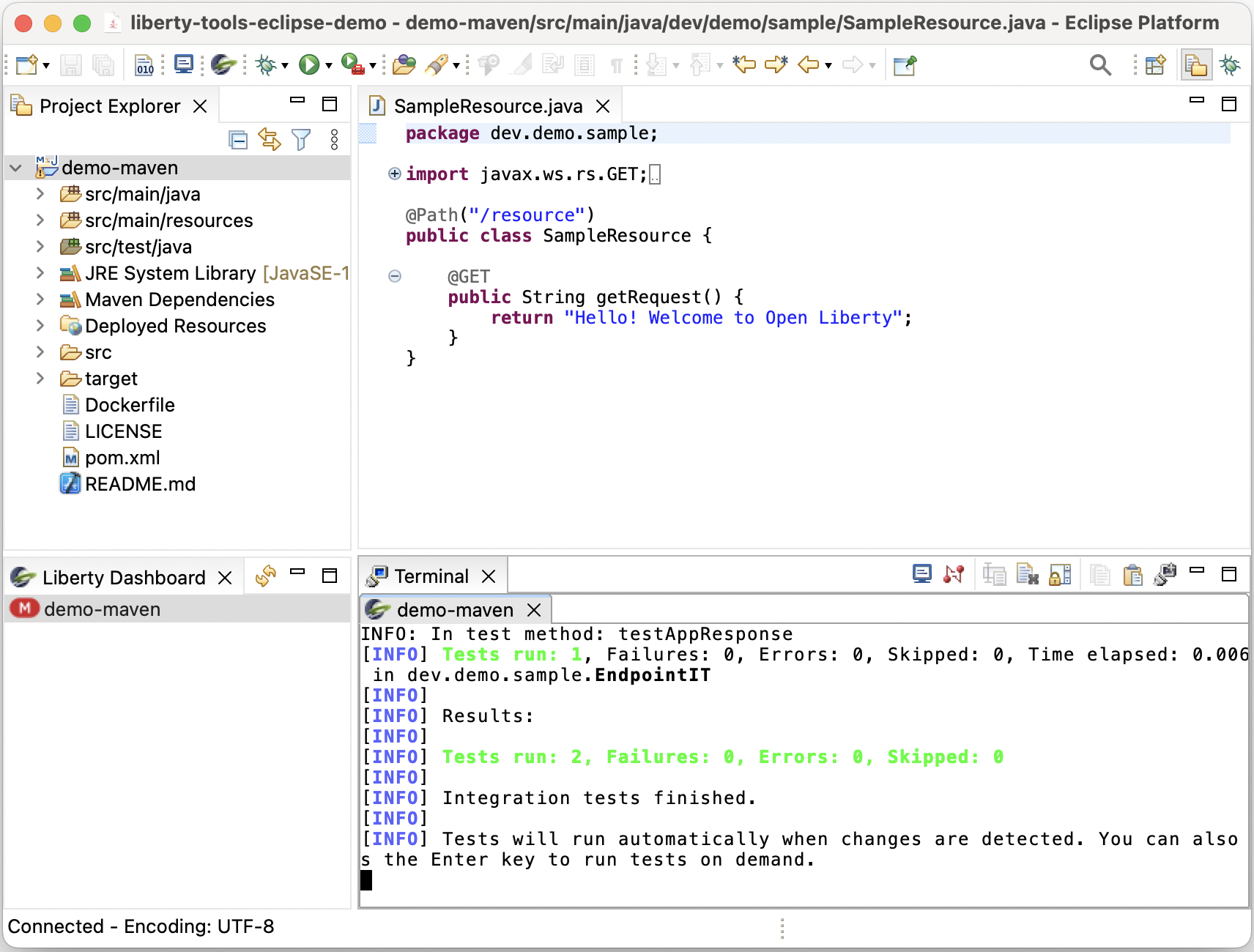Click the binary 010 toolbar icon
The image size is (1254, 952).
145,65
